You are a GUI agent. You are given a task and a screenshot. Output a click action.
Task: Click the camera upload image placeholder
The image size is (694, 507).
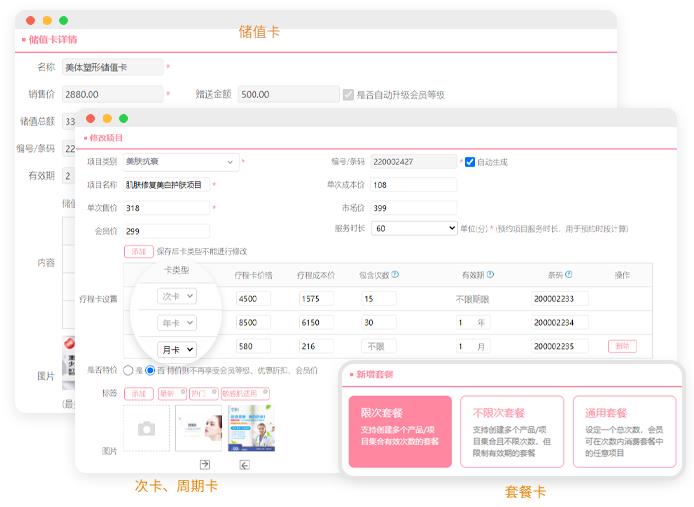tap(146, 428)
